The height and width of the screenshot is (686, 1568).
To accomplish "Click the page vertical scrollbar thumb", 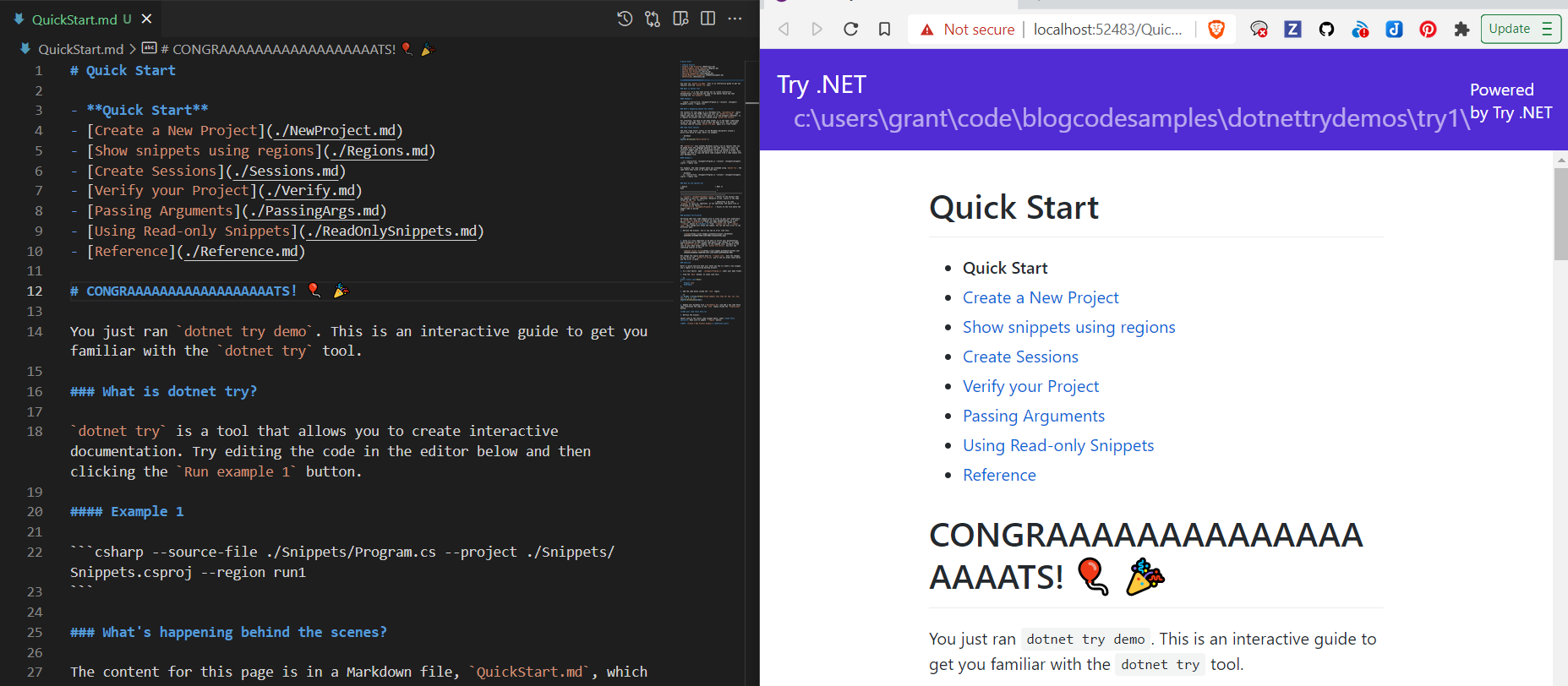I will pos(1560,214).
